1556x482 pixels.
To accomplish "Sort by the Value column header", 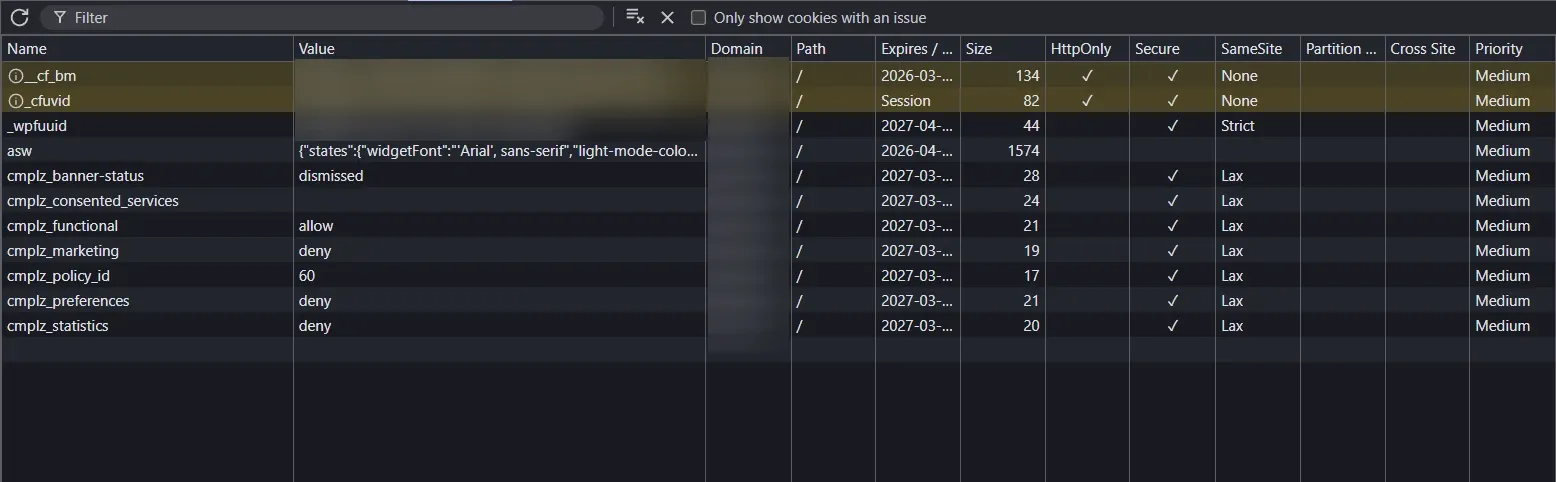I will click(317, 49).
